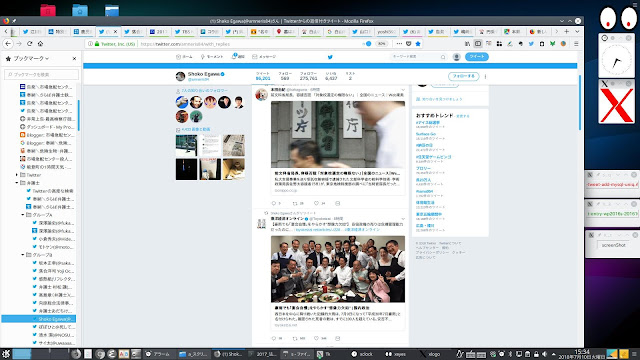Viewport: 640px width, 360px height.
Task: Click the blue Tweet compose button
Action: pos(476,57)
